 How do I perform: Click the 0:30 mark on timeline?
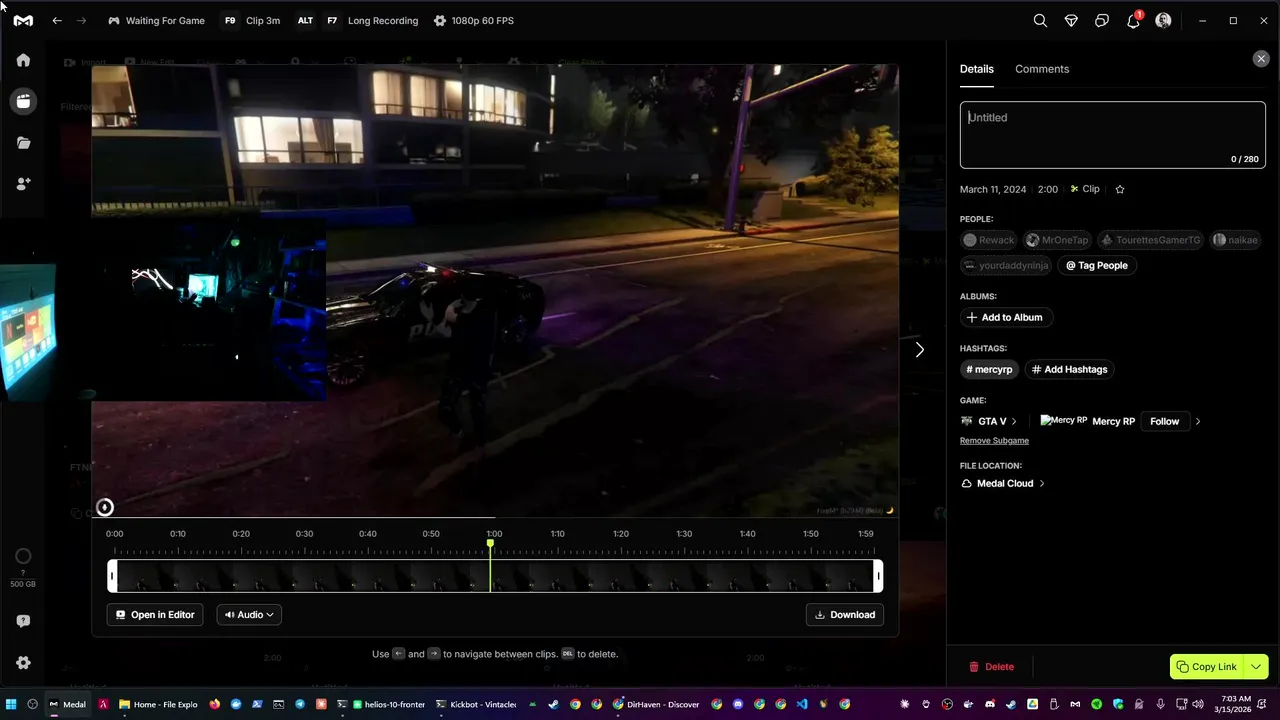[304, 534]
